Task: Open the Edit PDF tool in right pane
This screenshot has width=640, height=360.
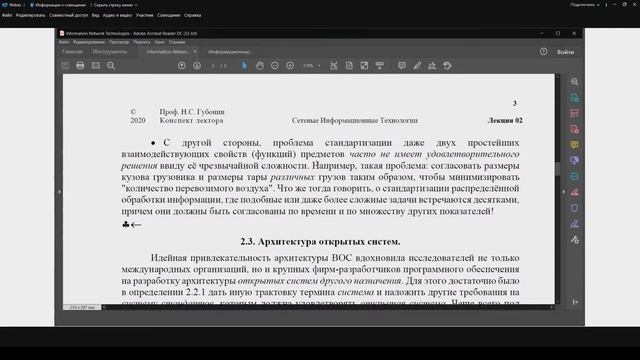Action: pos(574,113)
